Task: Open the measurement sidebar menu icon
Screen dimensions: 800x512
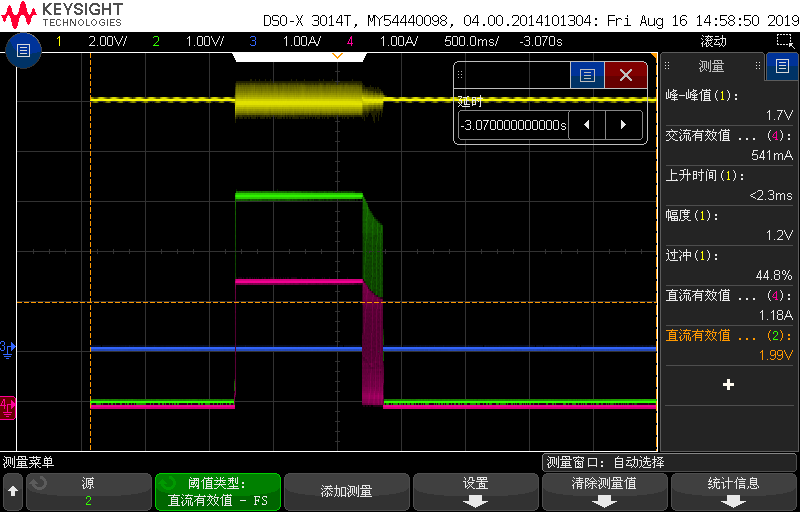Action: 782,66
